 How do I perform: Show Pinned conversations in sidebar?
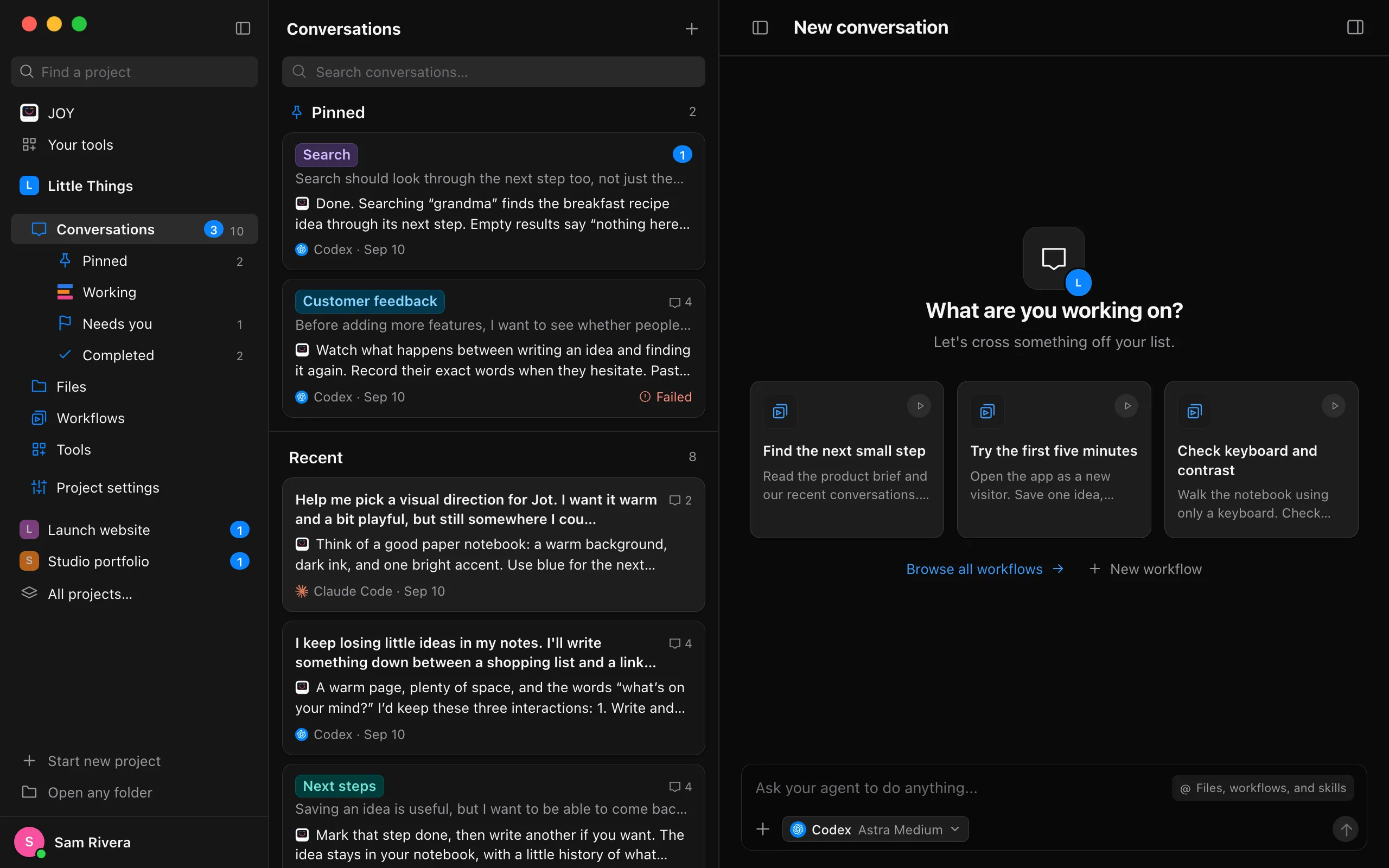pos(150,260)
